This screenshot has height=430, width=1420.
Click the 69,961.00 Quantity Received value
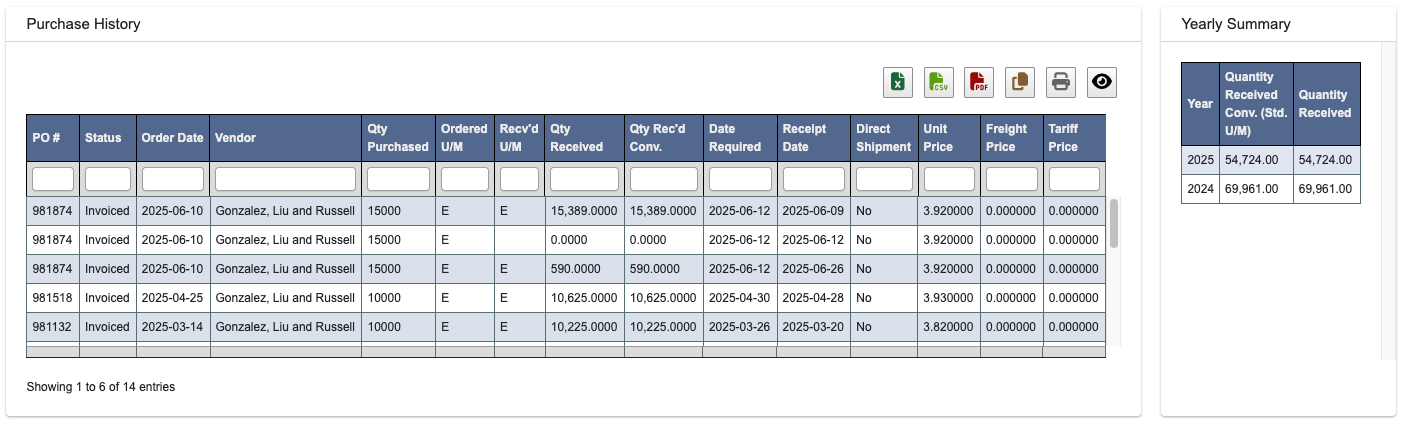click(x=1325, y=189)
